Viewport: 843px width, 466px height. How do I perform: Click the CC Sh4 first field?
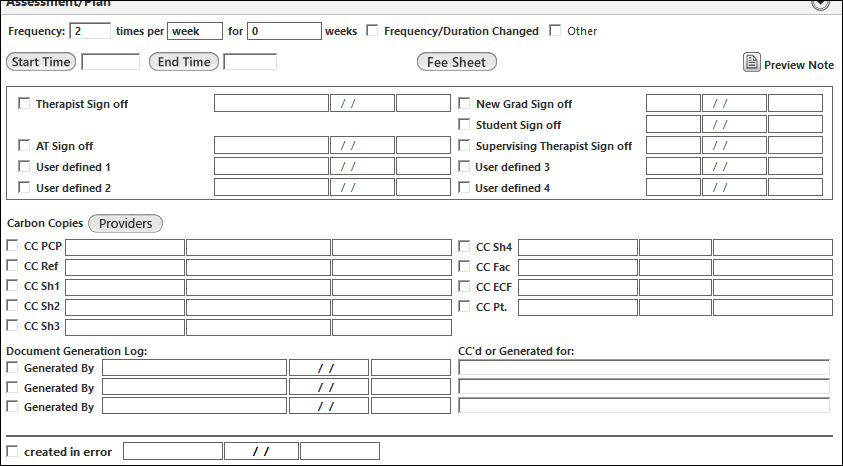[x=577, y=247]
